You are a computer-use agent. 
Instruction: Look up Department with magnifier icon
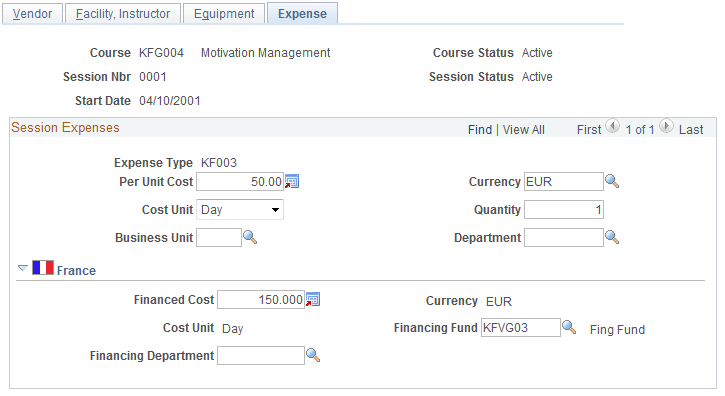612,237
